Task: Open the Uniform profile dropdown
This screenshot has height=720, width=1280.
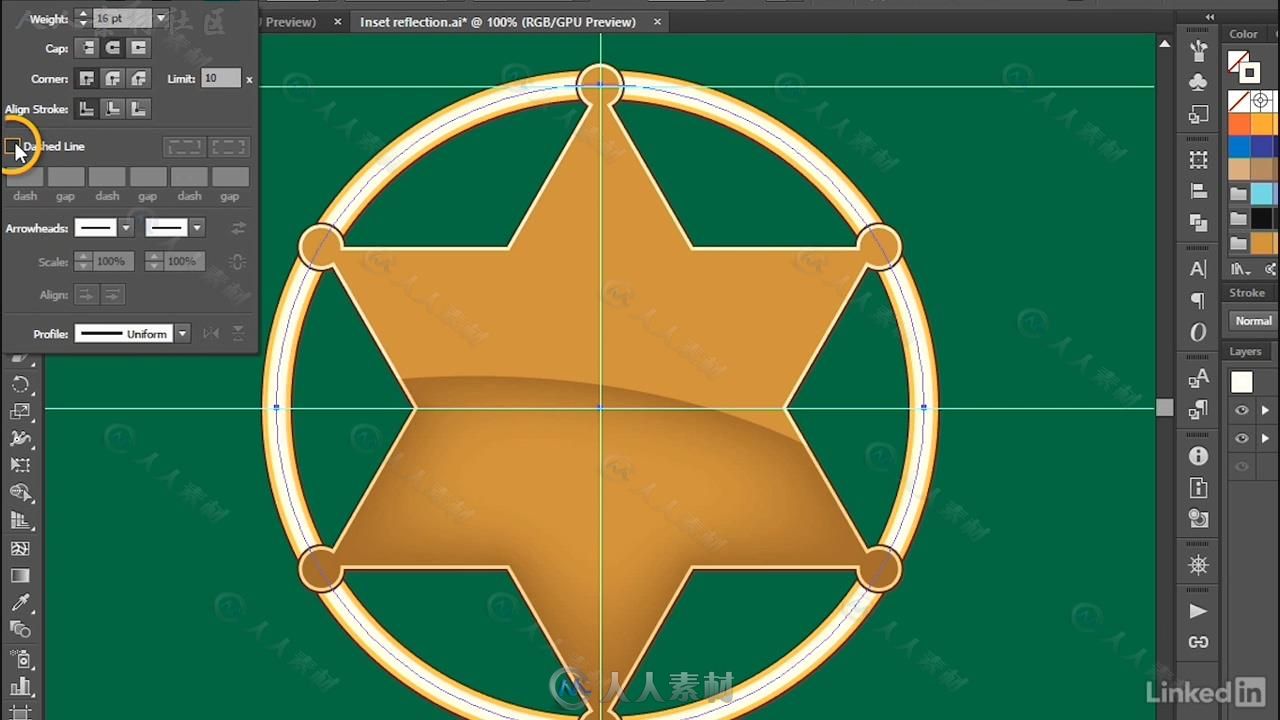Action: 182,334
